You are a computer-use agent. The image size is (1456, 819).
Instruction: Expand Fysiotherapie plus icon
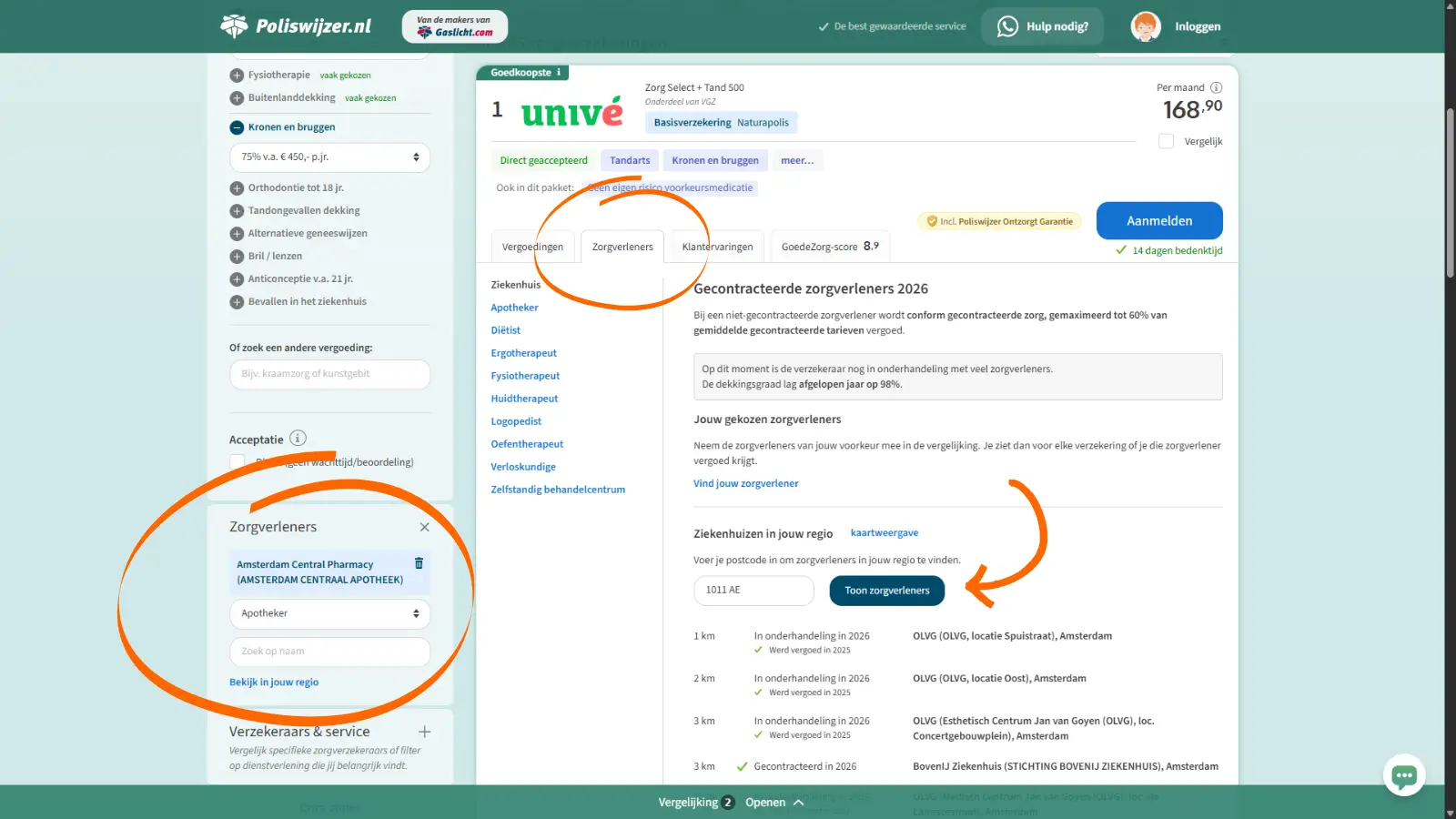point(237,76)
